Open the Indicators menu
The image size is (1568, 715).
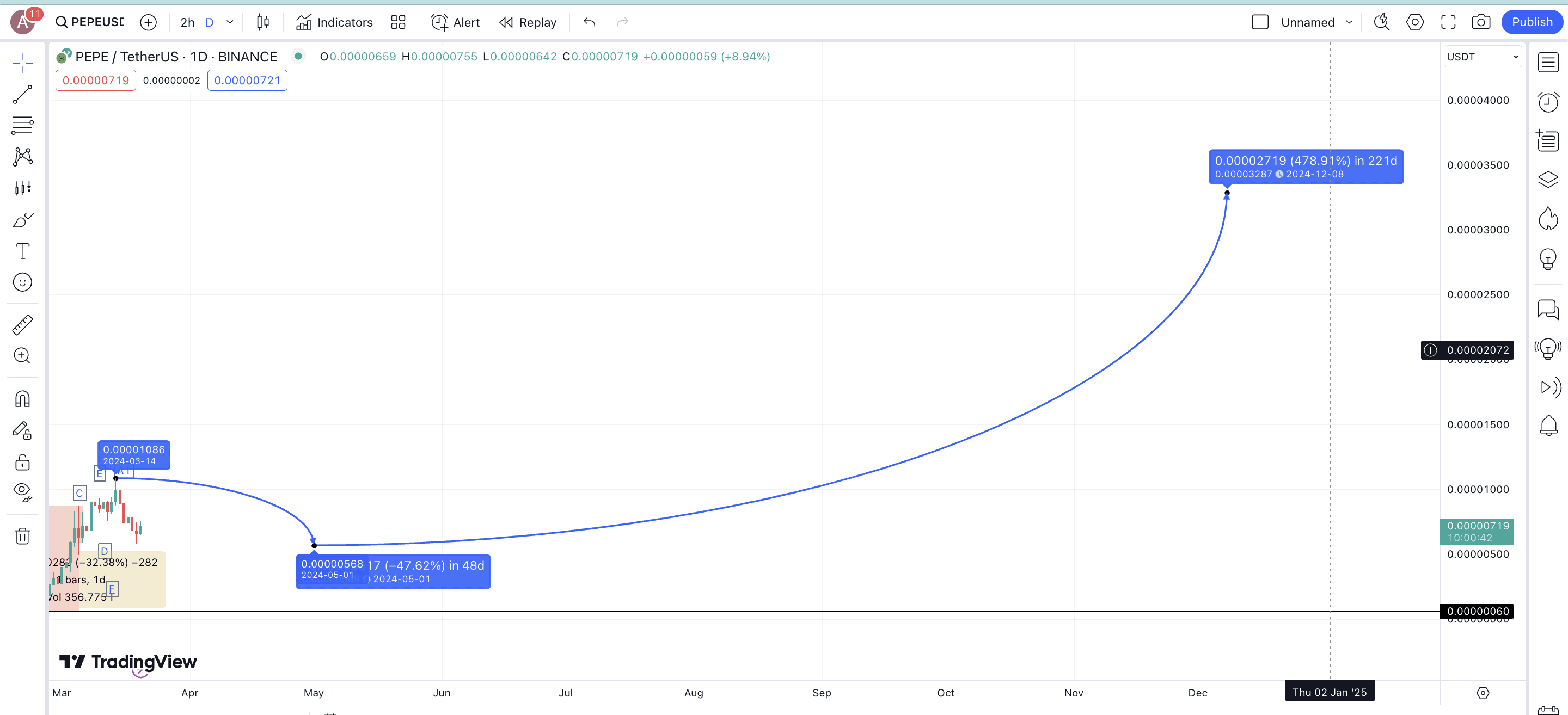(x=334, y=22)
